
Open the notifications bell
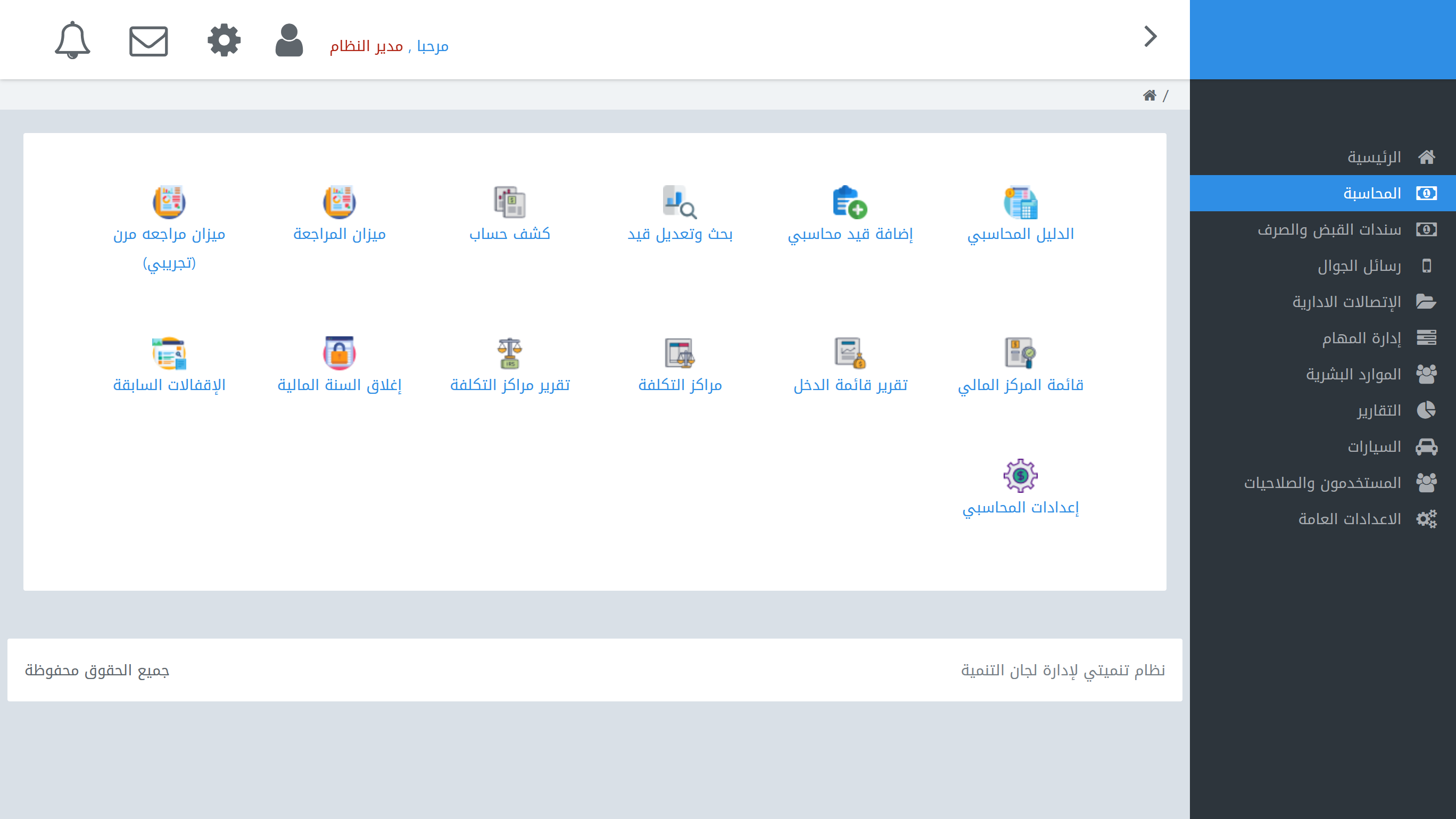click(x=72, y=39)
